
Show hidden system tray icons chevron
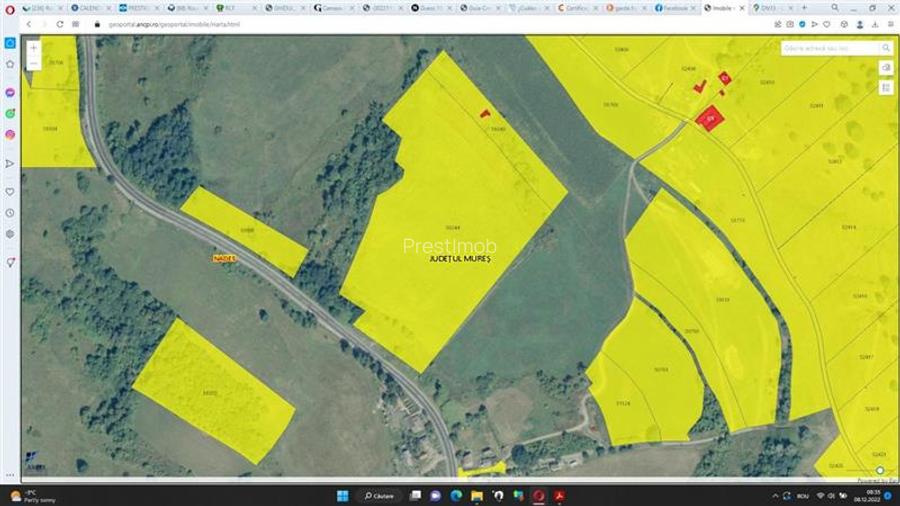775,496
